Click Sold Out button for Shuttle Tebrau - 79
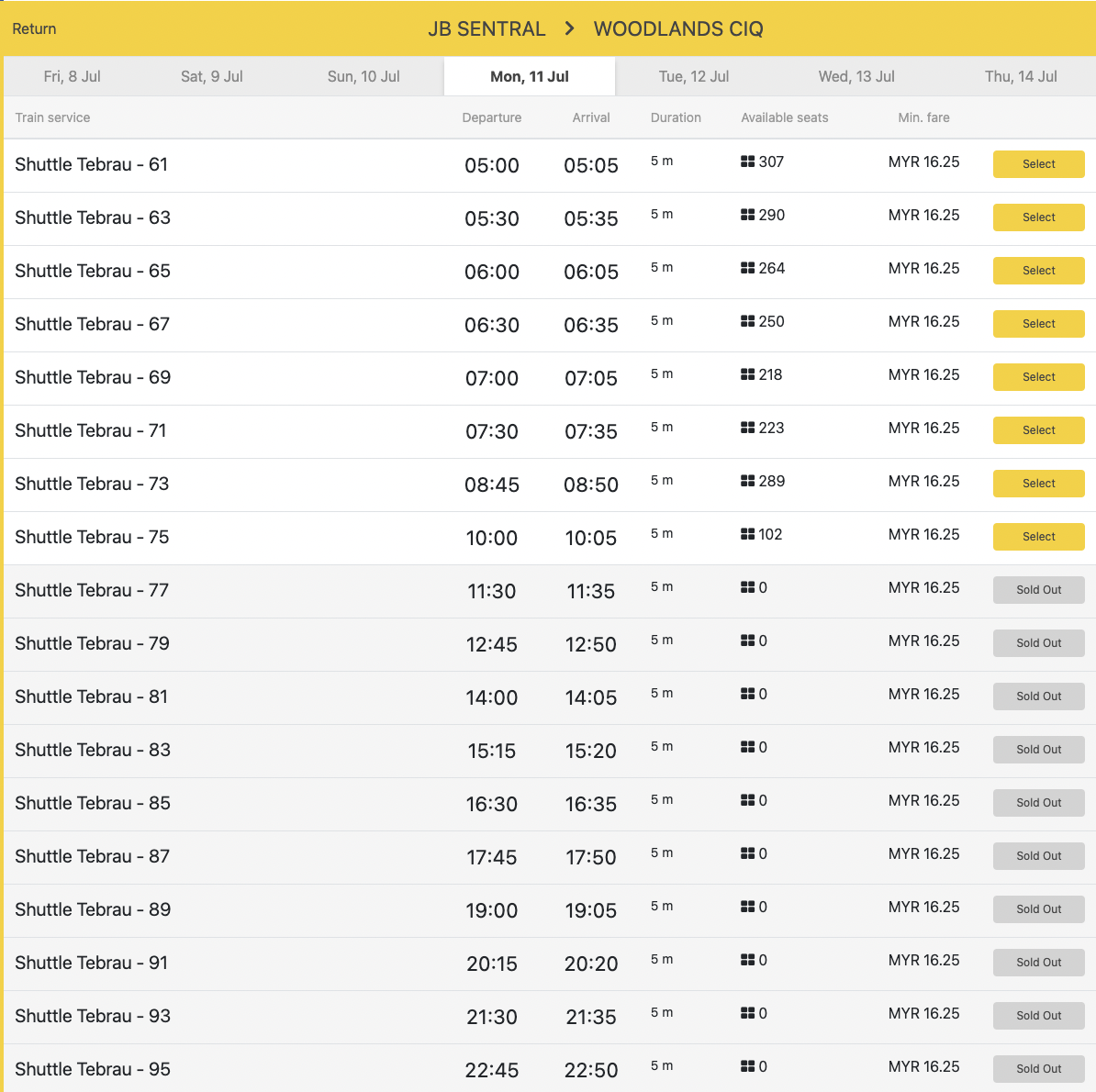1096x1092 pixels. click(x=1039, y=643)
